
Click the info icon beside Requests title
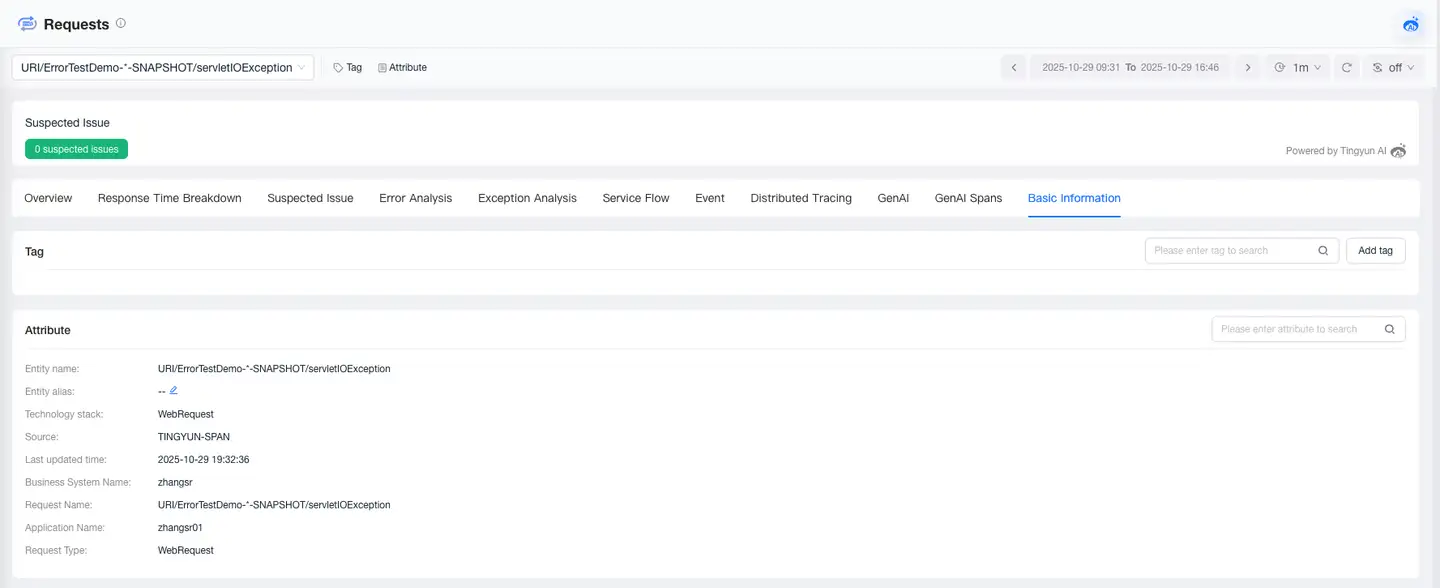121,23
